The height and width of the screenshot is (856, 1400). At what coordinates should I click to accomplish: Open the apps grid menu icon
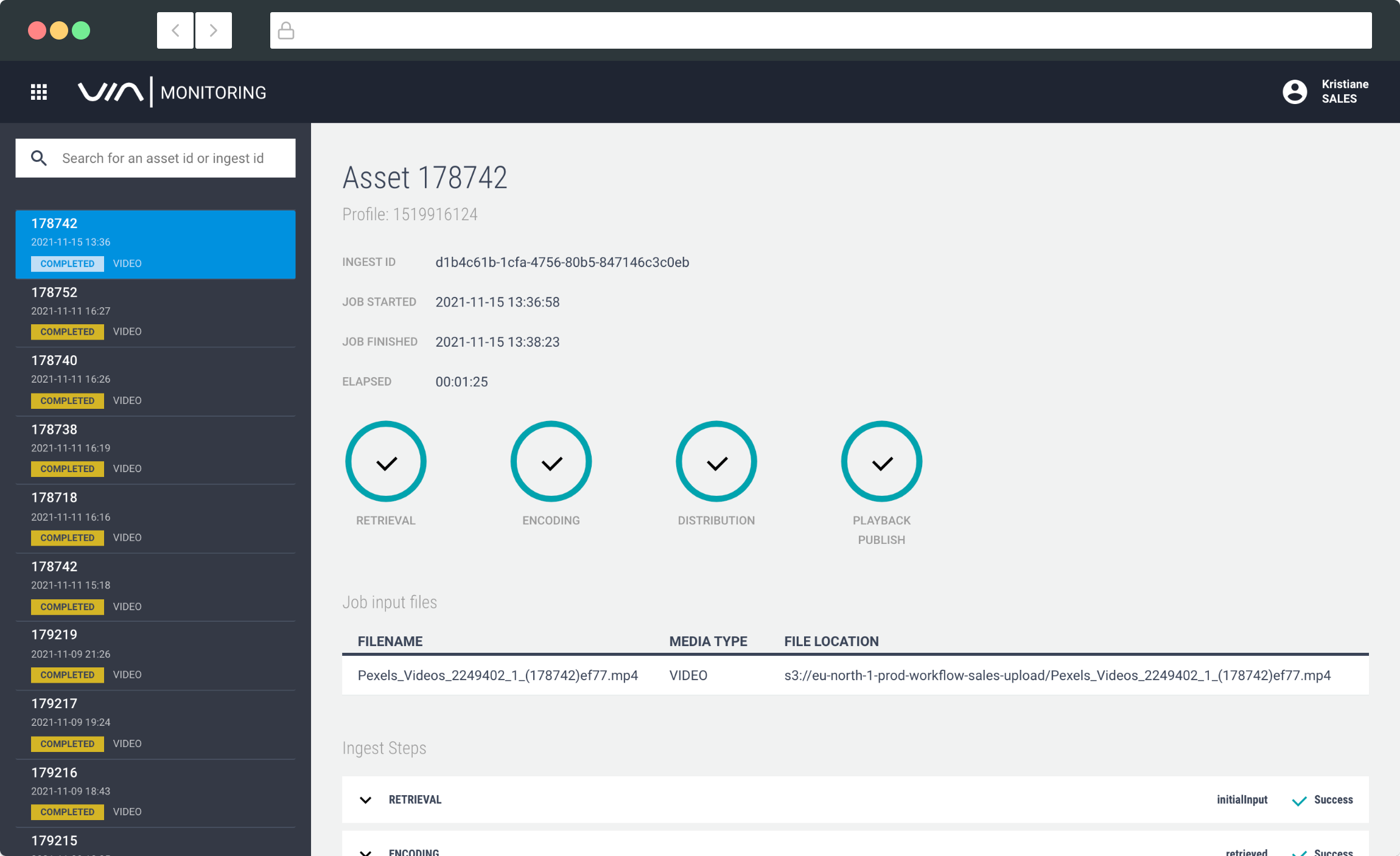tap(39, 92)
